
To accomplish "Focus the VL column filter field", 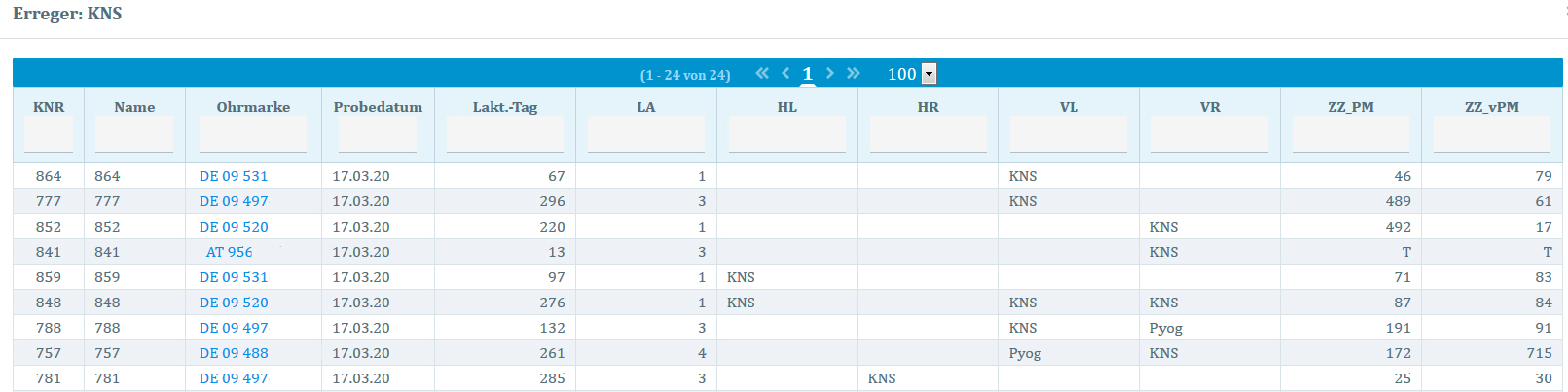I will pyautogui.click(x=1068, y=134).
